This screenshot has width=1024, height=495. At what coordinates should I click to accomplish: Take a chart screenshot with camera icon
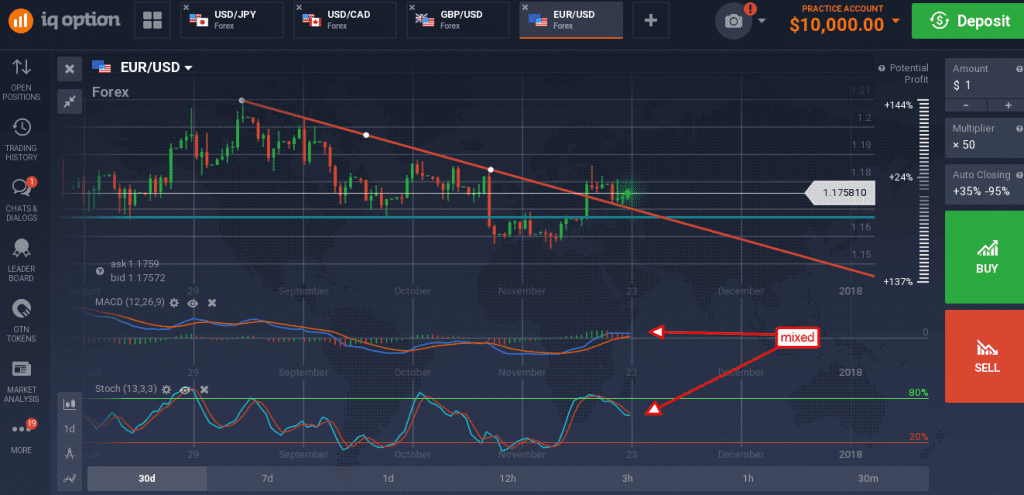point(733,21)
